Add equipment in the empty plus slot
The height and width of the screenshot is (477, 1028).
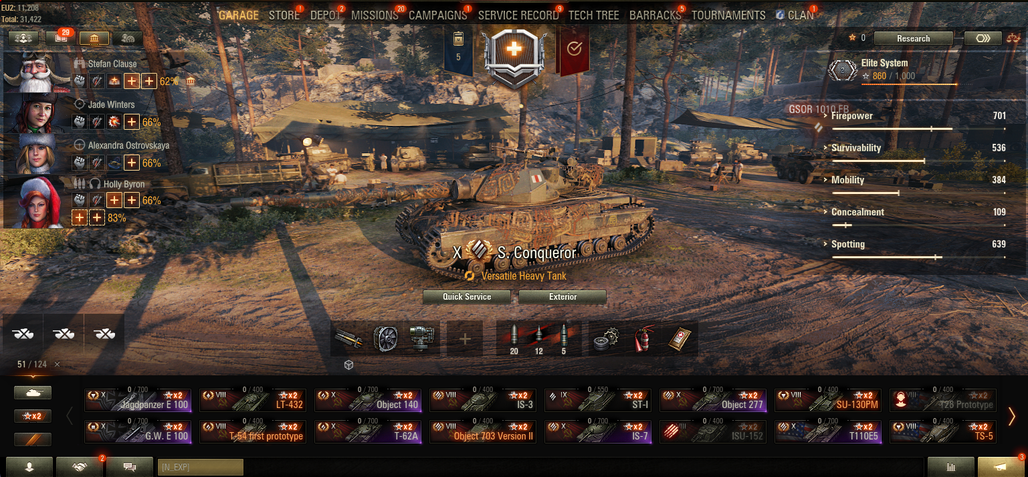point(465,338)
